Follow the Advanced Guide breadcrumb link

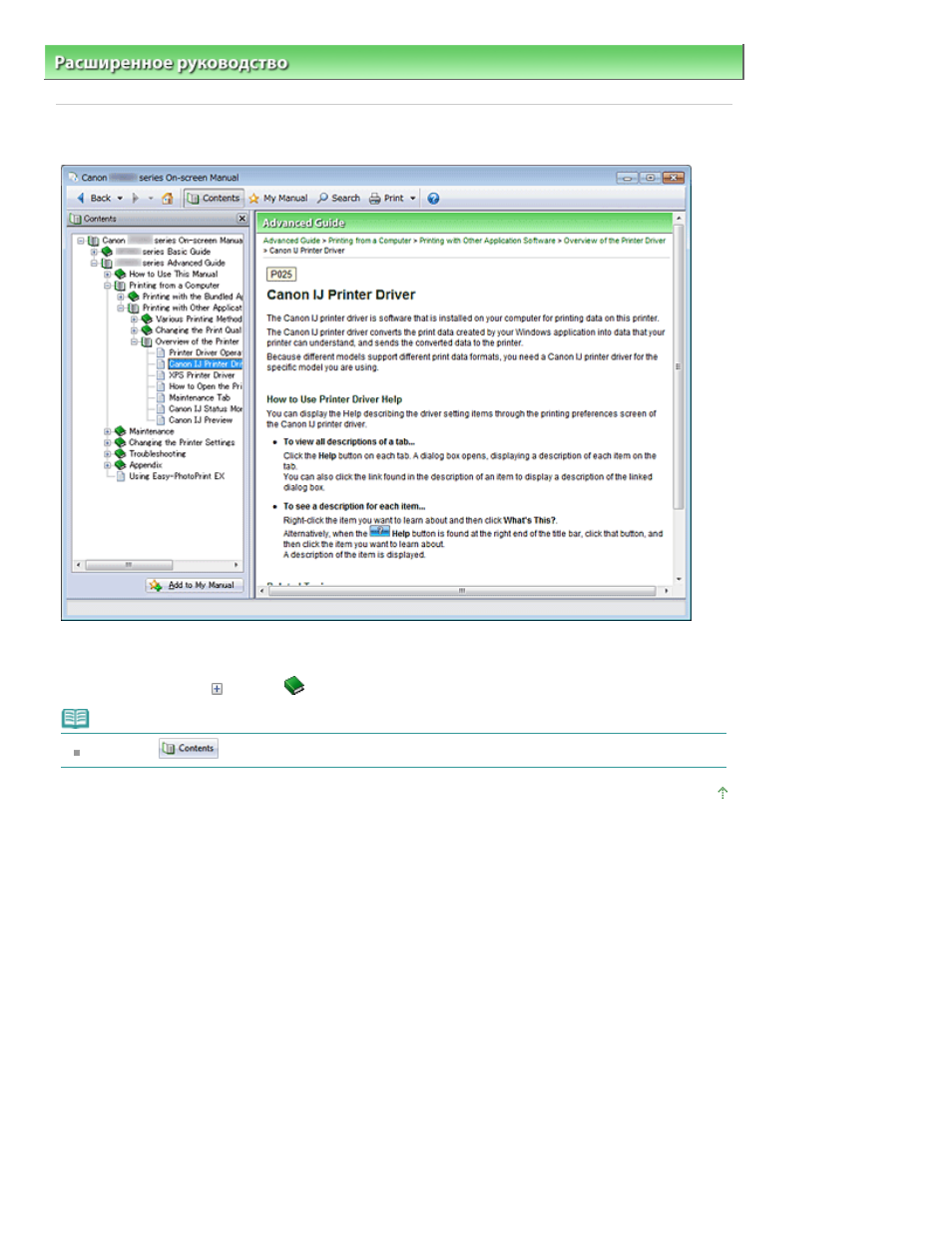tap(291, 241)
